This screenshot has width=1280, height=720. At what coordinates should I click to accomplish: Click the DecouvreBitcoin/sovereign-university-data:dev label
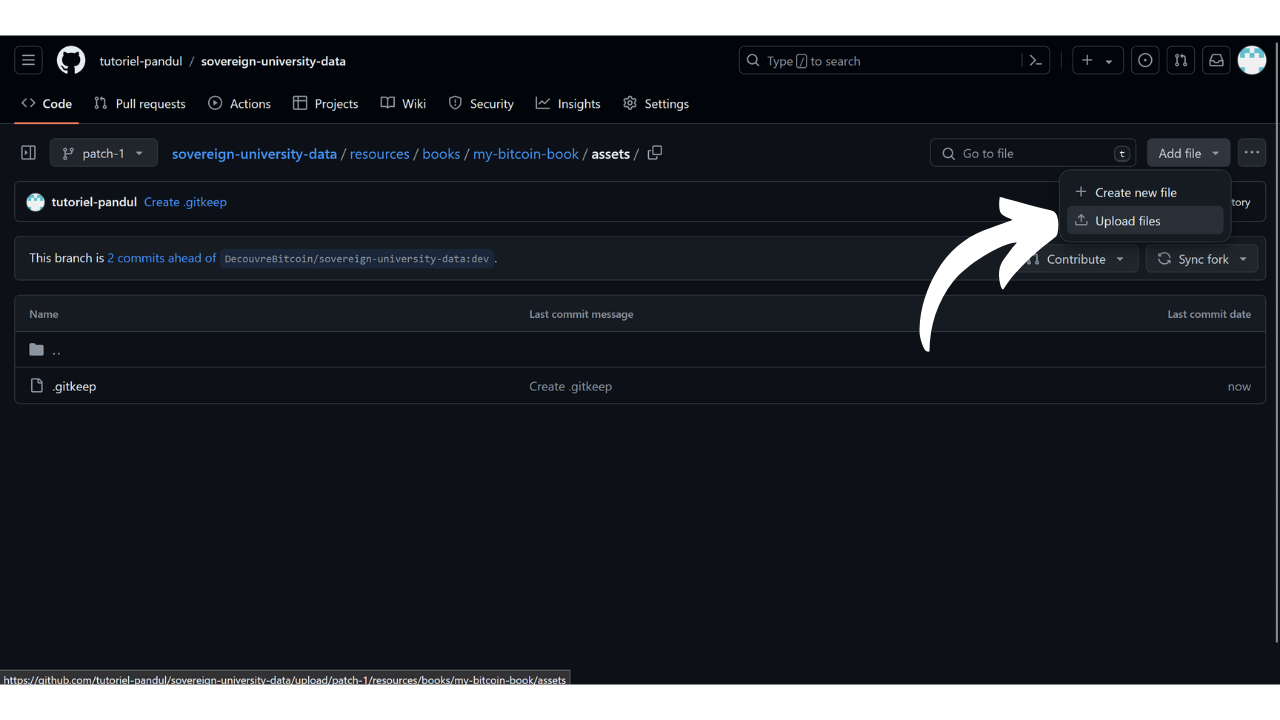tap(357, 258)
